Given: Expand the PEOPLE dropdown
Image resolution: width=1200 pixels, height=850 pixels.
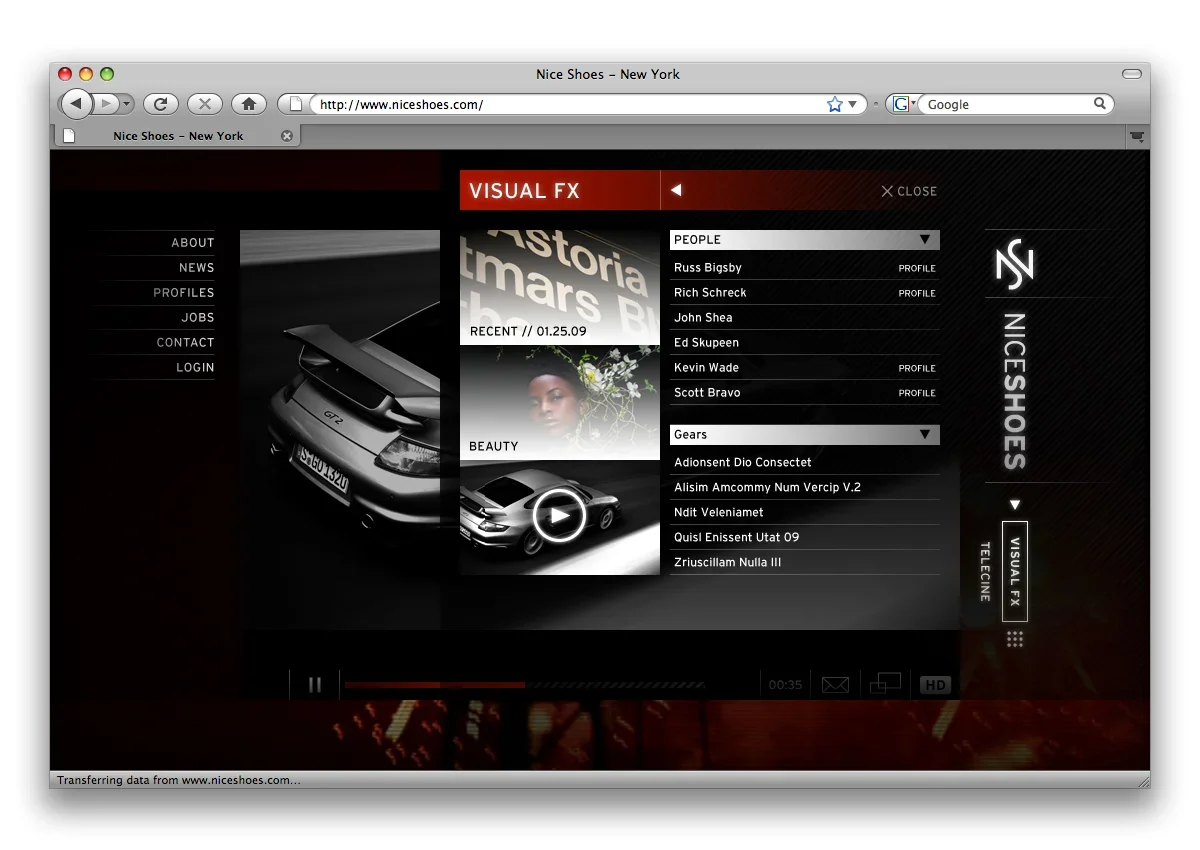Looking at the screenshot, I should tap(925, 239).
